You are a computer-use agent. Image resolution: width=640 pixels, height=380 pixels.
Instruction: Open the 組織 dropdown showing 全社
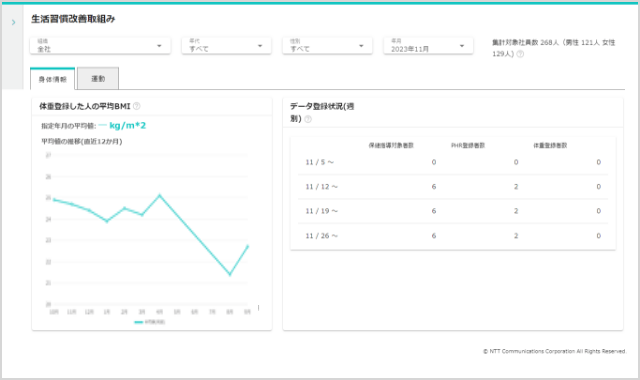click(x=100, y=45)
